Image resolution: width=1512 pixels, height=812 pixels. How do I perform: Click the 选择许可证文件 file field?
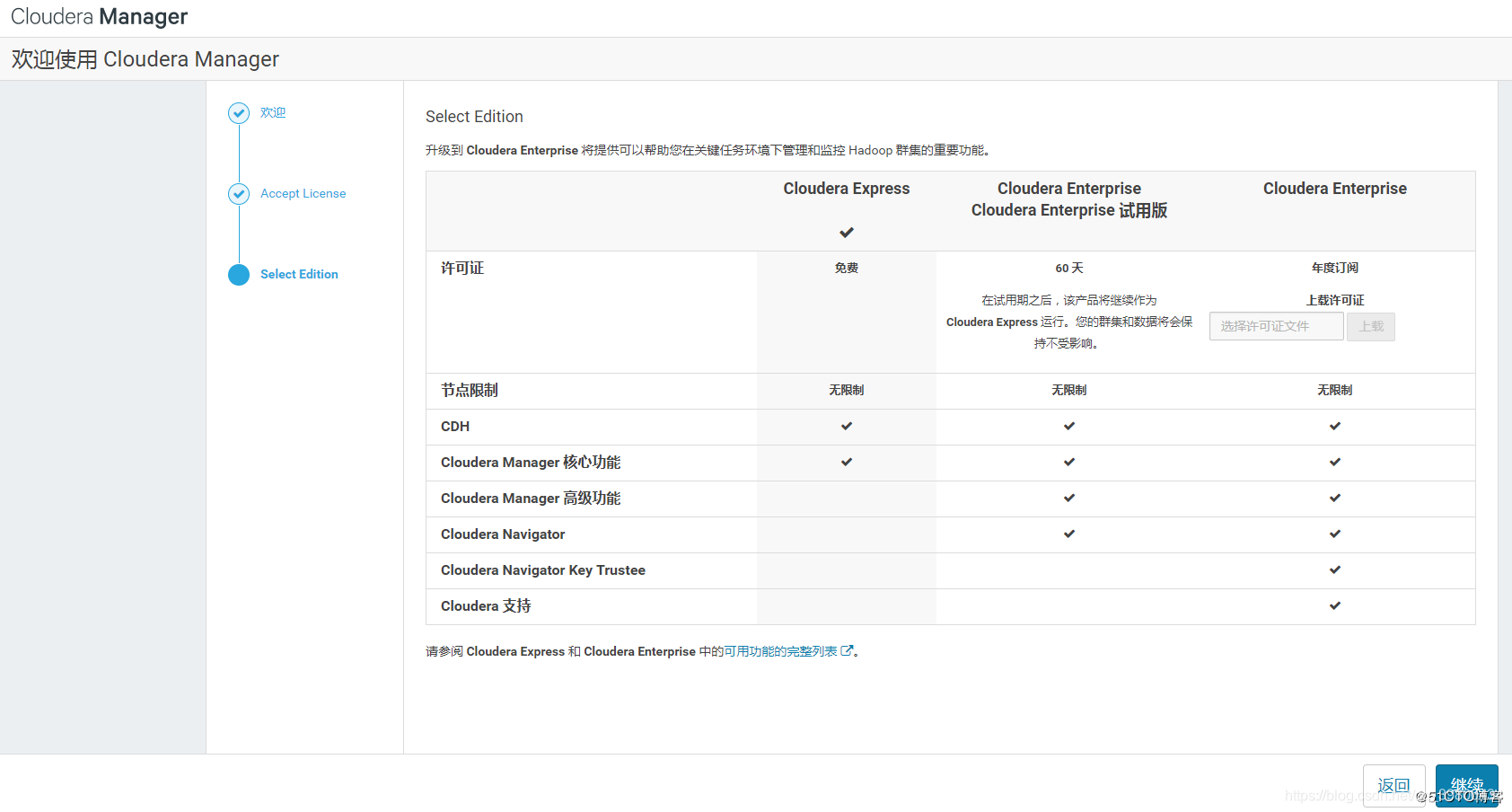point(1277,326)
